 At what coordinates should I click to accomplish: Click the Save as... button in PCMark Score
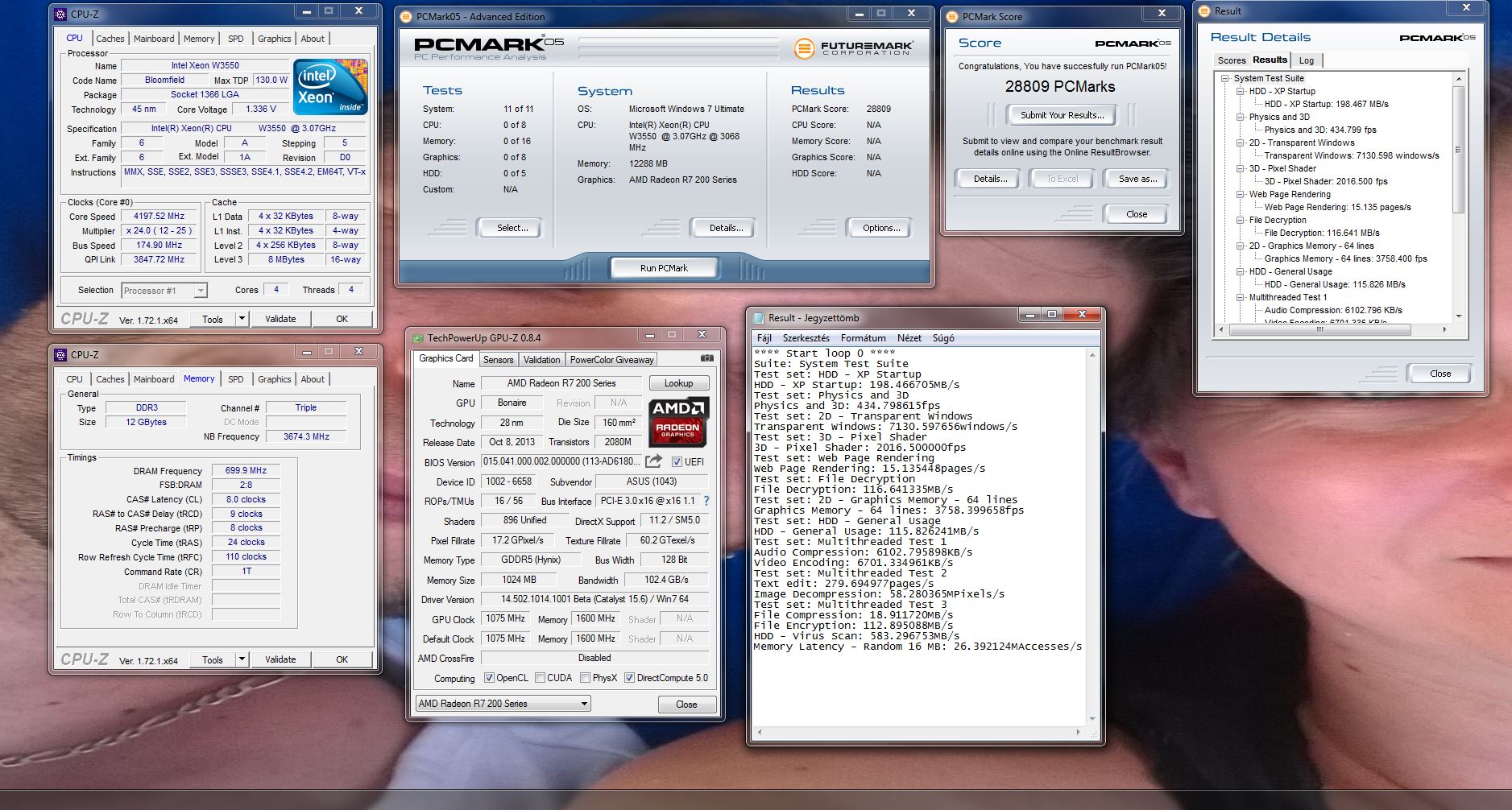(x=1137, y=179)
